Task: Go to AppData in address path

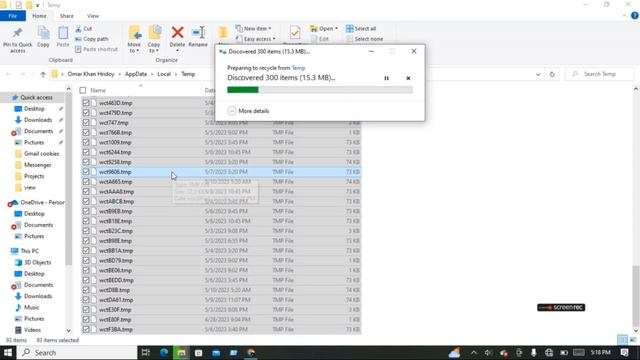Action: pyautogui.click(x=136, y=74)
